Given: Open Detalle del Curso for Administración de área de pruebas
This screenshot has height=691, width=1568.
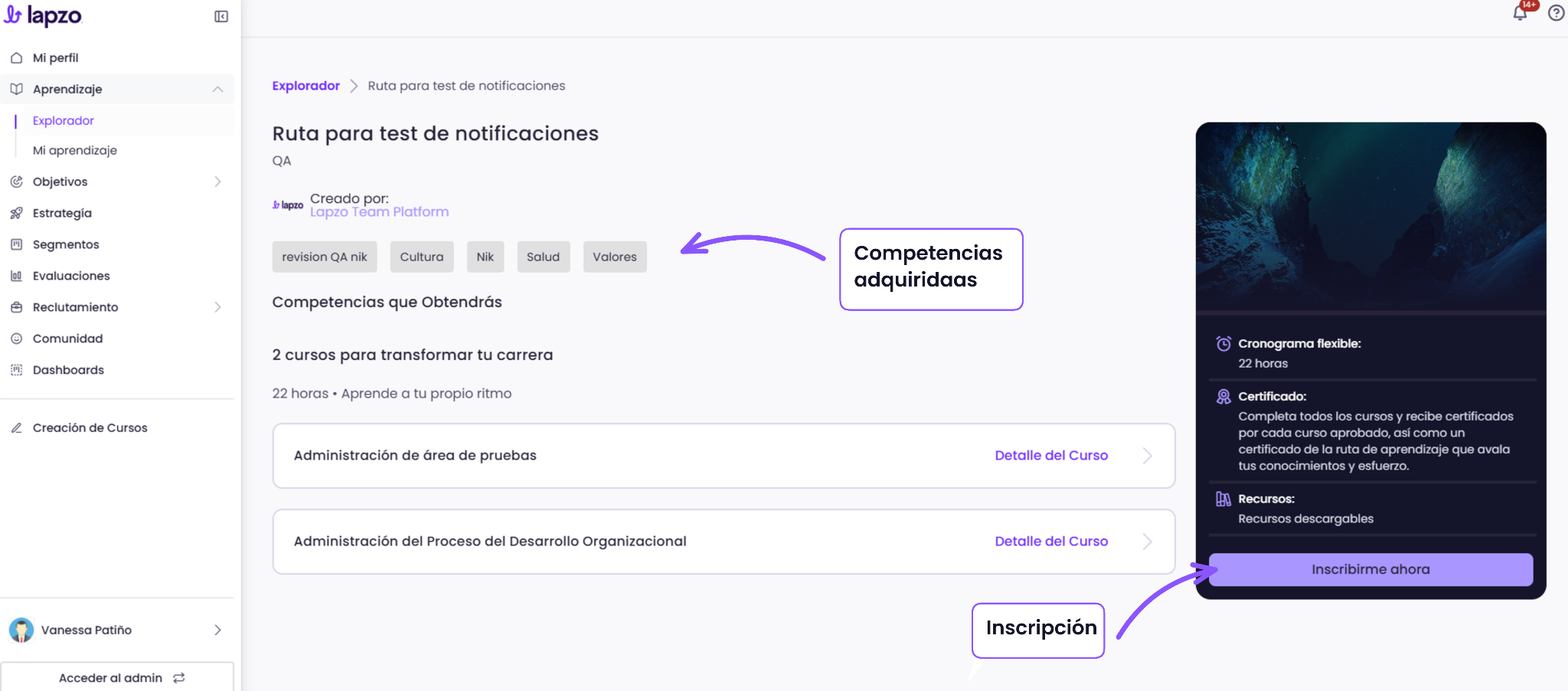Looking at the screenshot, I should coord(1051,455).
